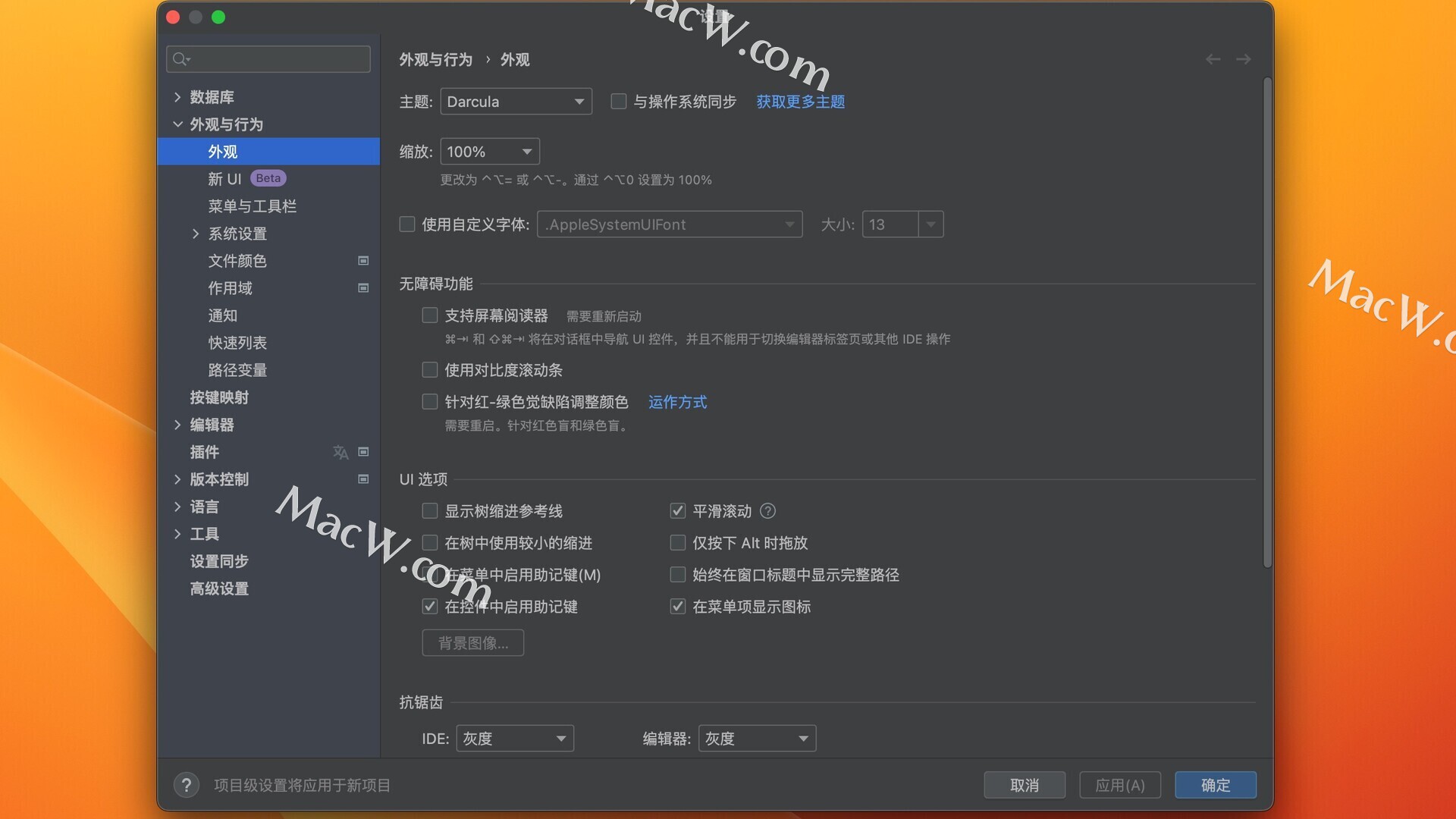Image resolution: width=1456 pixels, height=819 pixels.
Task: Expand the 系统设置 tree node
Action: click(196, 234)
